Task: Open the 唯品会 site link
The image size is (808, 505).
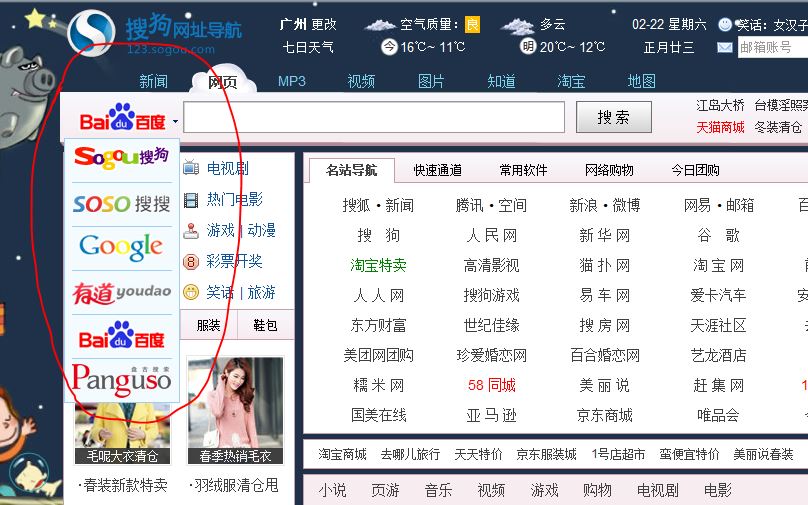Action: point(718,415)
